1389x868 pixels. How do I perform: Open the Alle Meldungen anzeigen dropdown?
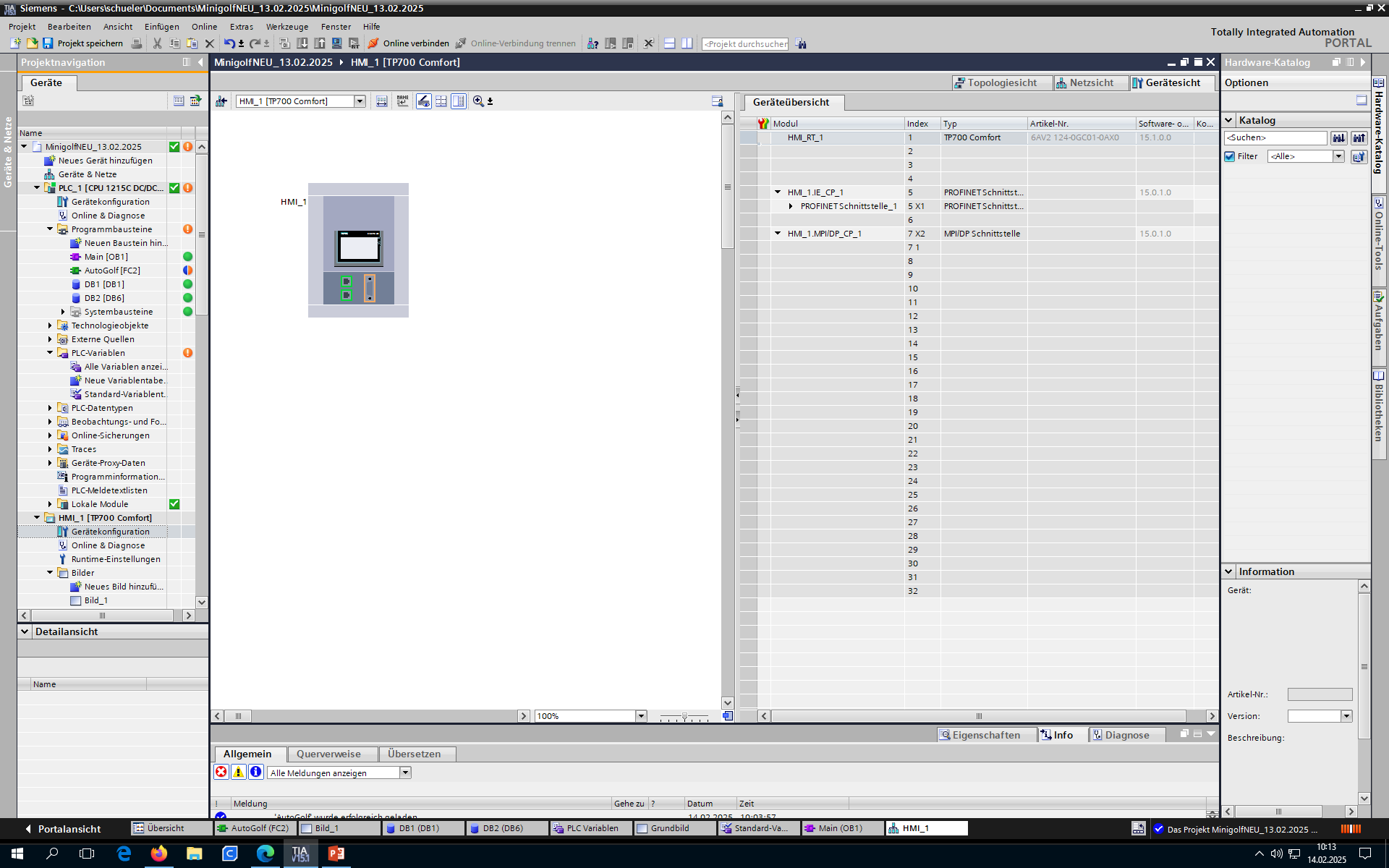[405, 773]
